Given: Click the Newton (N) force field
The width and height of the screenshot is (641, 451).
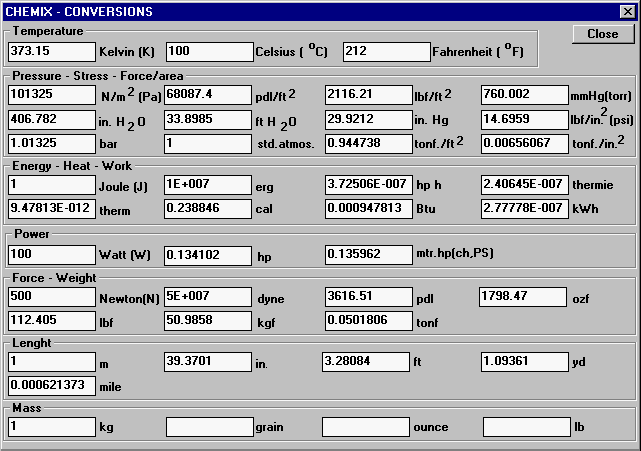Looking at the screenshot, I should [x=52, y=297].
